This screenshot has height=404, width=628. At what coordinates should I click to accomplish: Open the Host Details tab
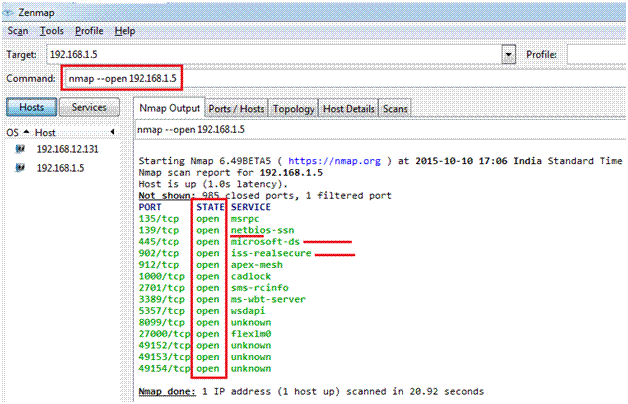(x=348, y=109)
